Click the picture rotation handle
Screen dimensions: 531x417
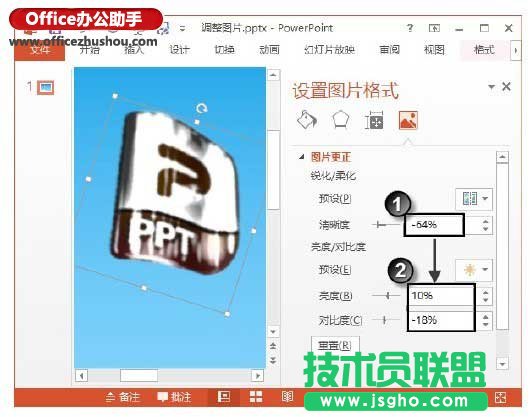point(201,108)
